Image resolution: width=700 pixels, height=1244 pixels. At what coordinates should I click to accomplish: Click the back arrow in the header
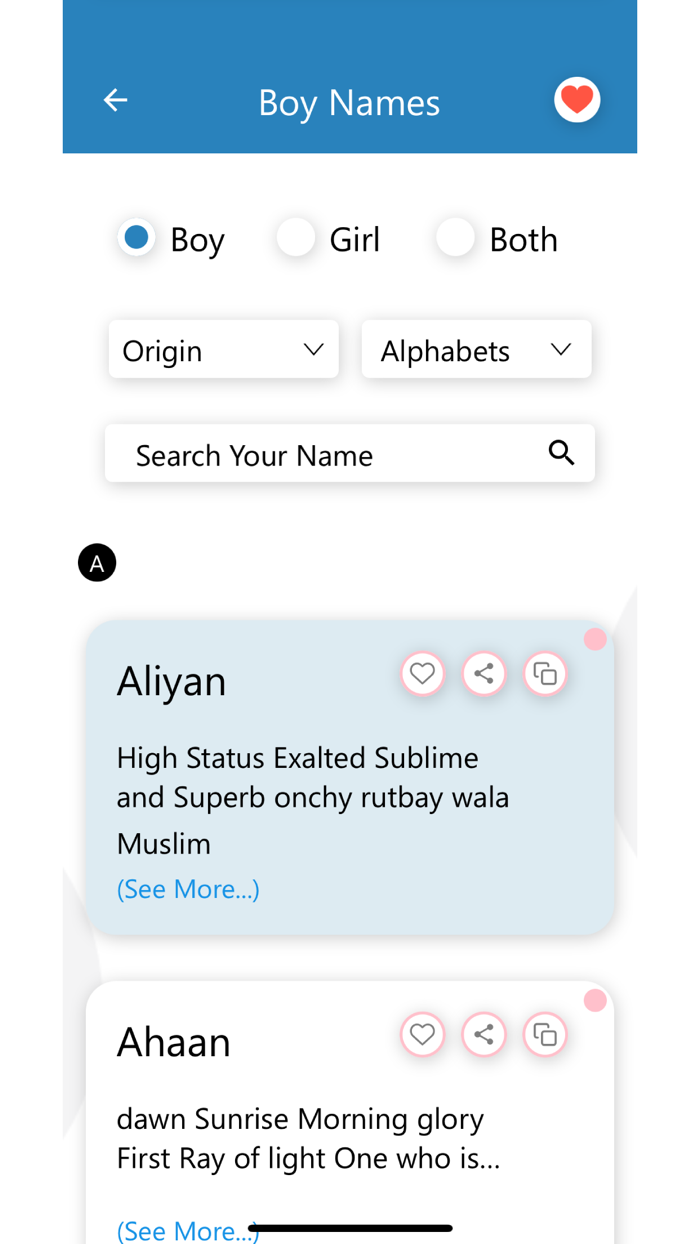point(115,99)
